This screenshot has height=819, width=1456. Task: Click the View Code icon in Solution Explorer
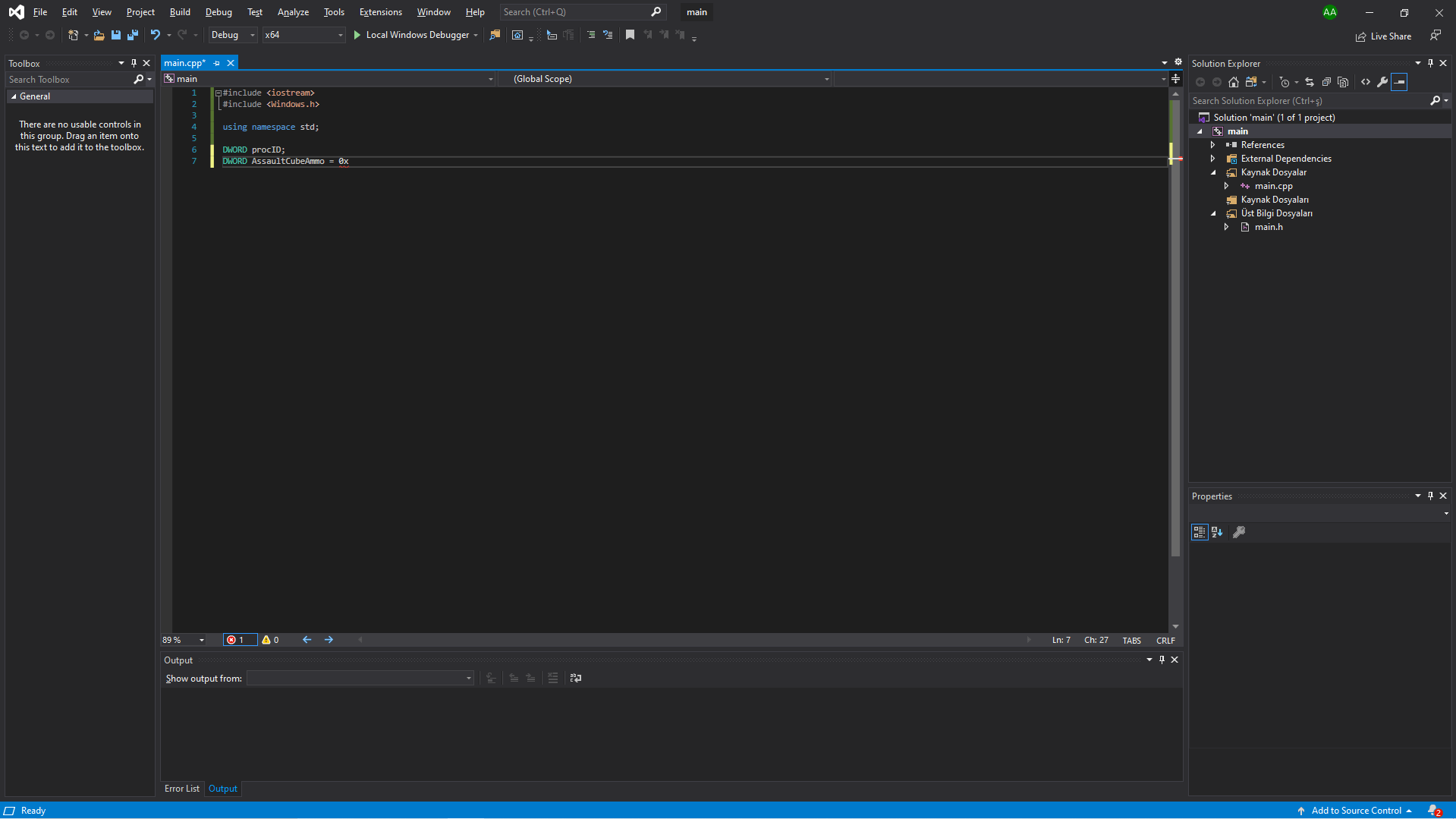click(1366, 82)
